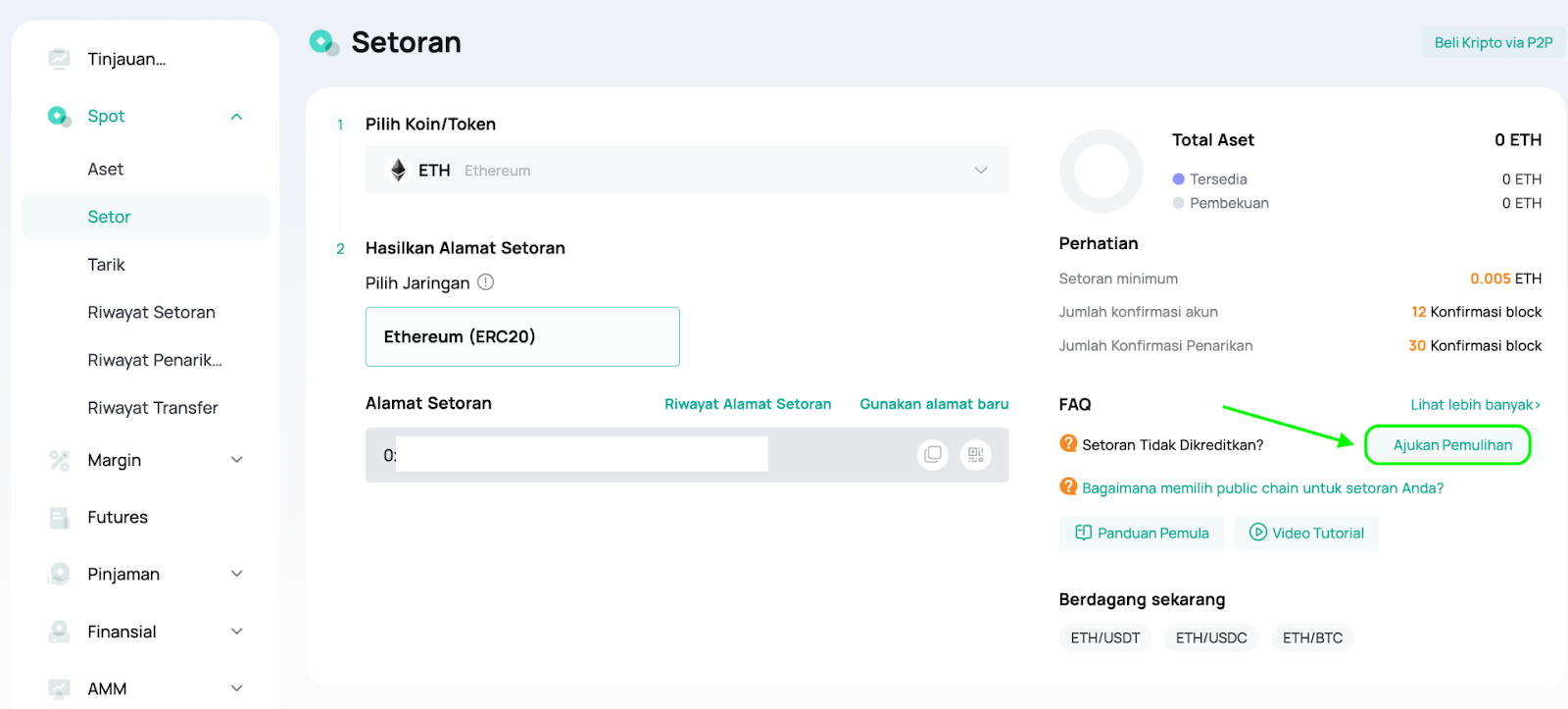The height and width of the screenshot is (709, 1568).
Task: Open Video Tutorial button
Action: click(x=1306, y=532)
